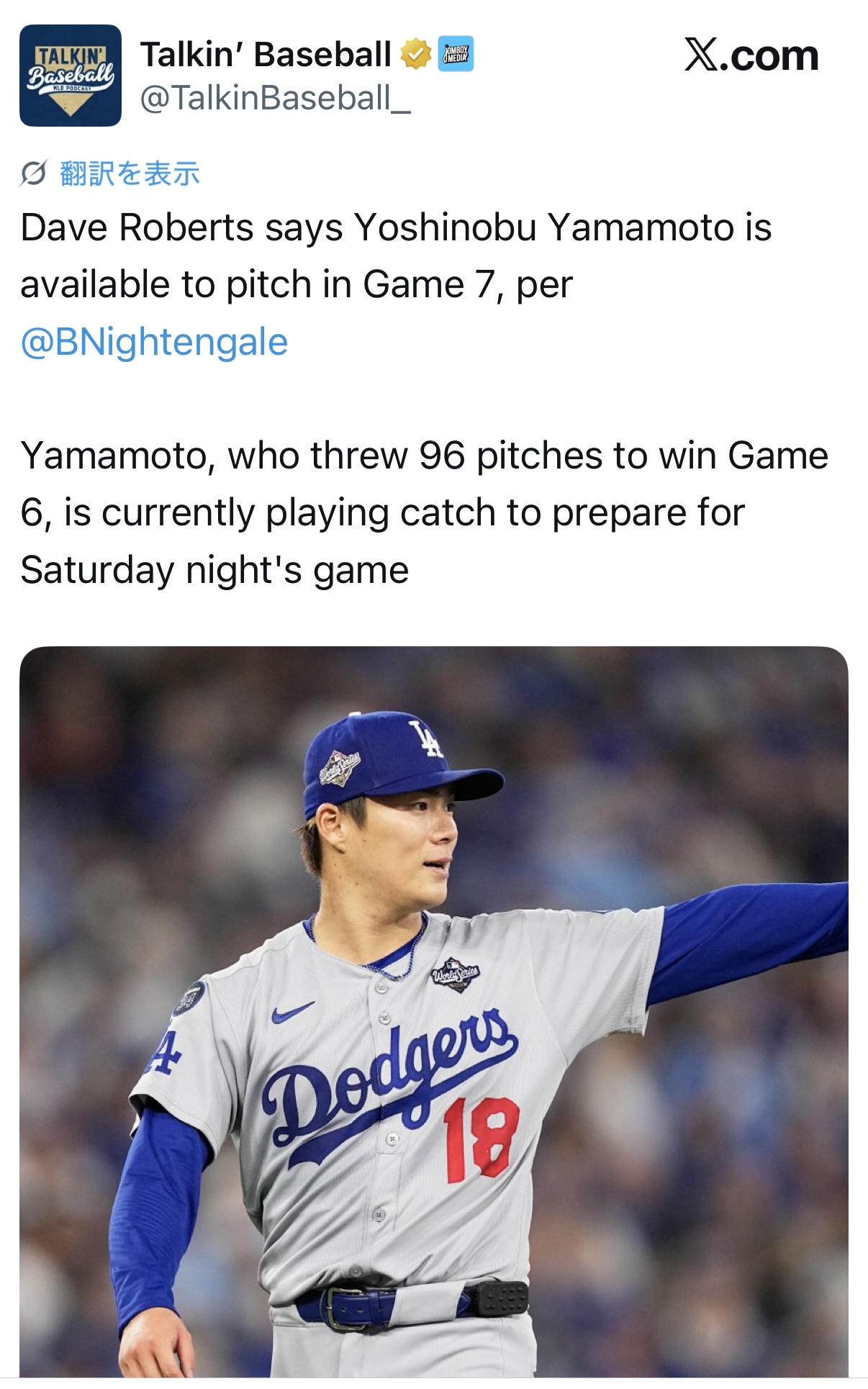The height and width of the screenshot is (1389, 868).
Task: Click the 34 patch on the jersey sleeve
Action: click(190, 998)
